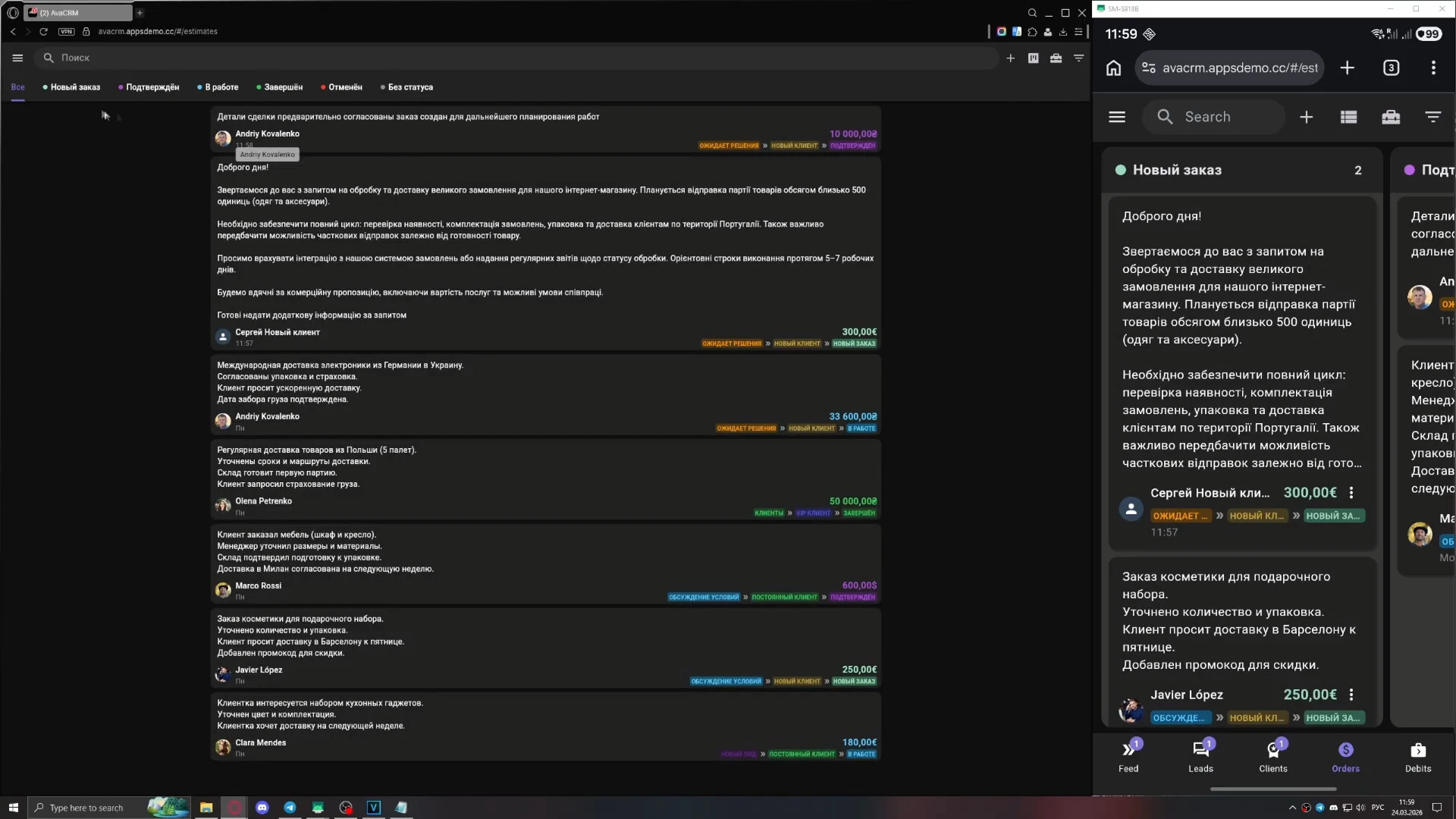1456x819 pixels.
Task: Open three-dot menu on Javier López order
Action: 1351,695
